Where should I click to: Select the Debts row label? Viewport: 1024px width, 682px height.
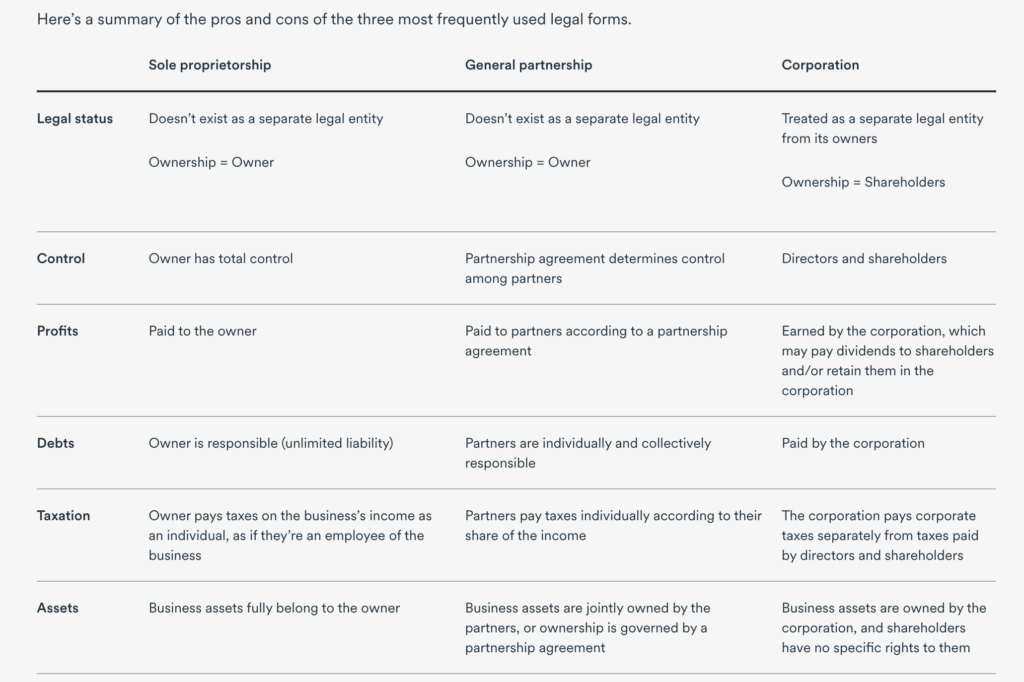pos(56,443)
